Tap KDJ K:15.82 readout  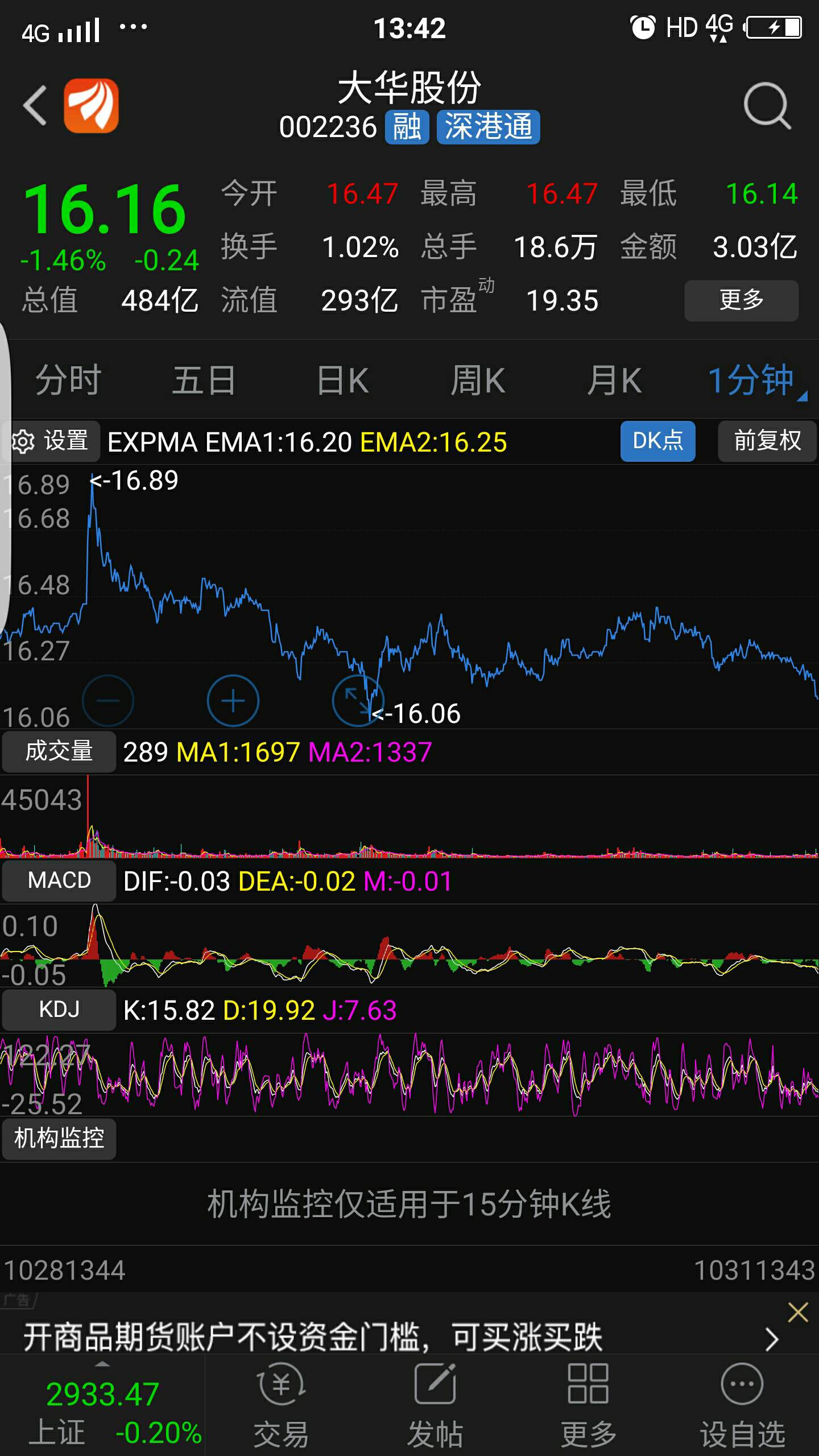[169, 1010]
